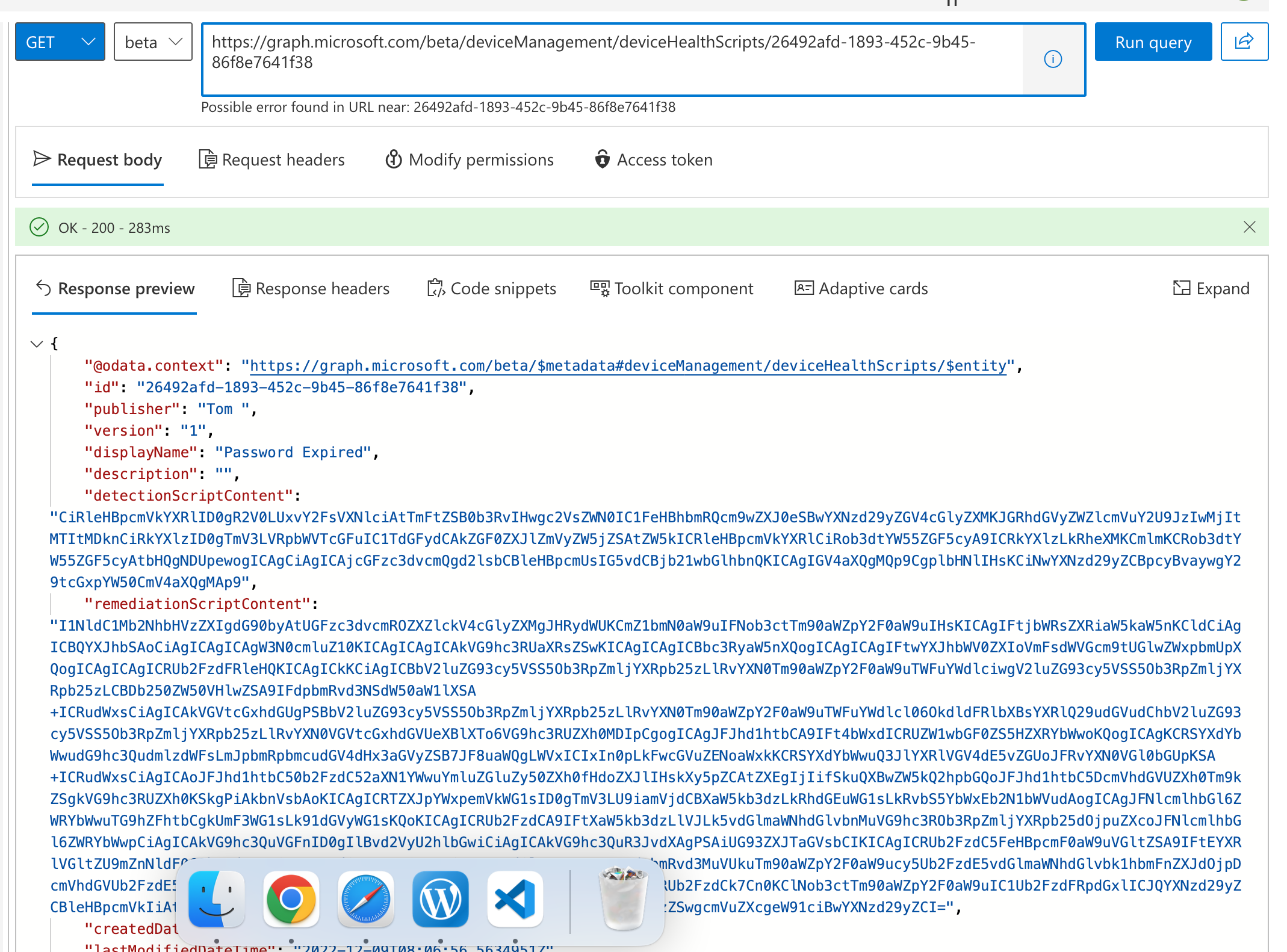Click the info icon beside the URL field

coord(1053,58)
